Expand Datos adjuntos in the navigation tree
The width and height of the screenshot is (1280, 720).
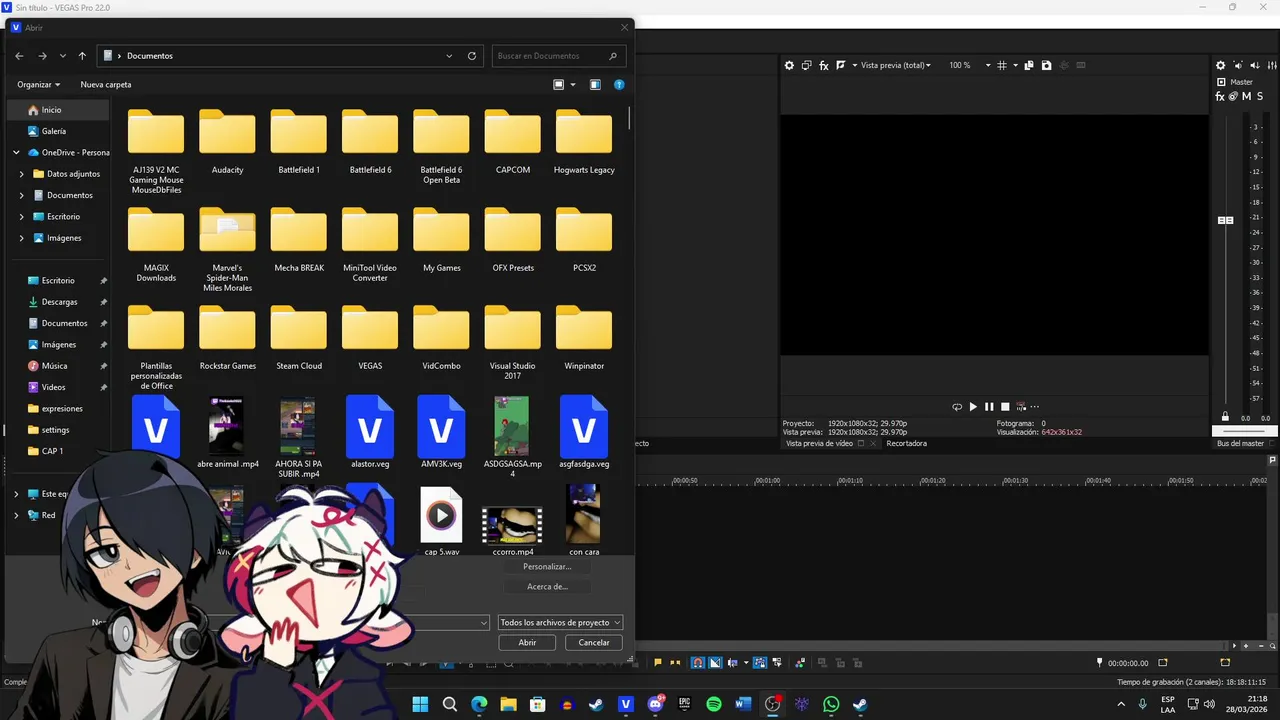pos(22,174)
